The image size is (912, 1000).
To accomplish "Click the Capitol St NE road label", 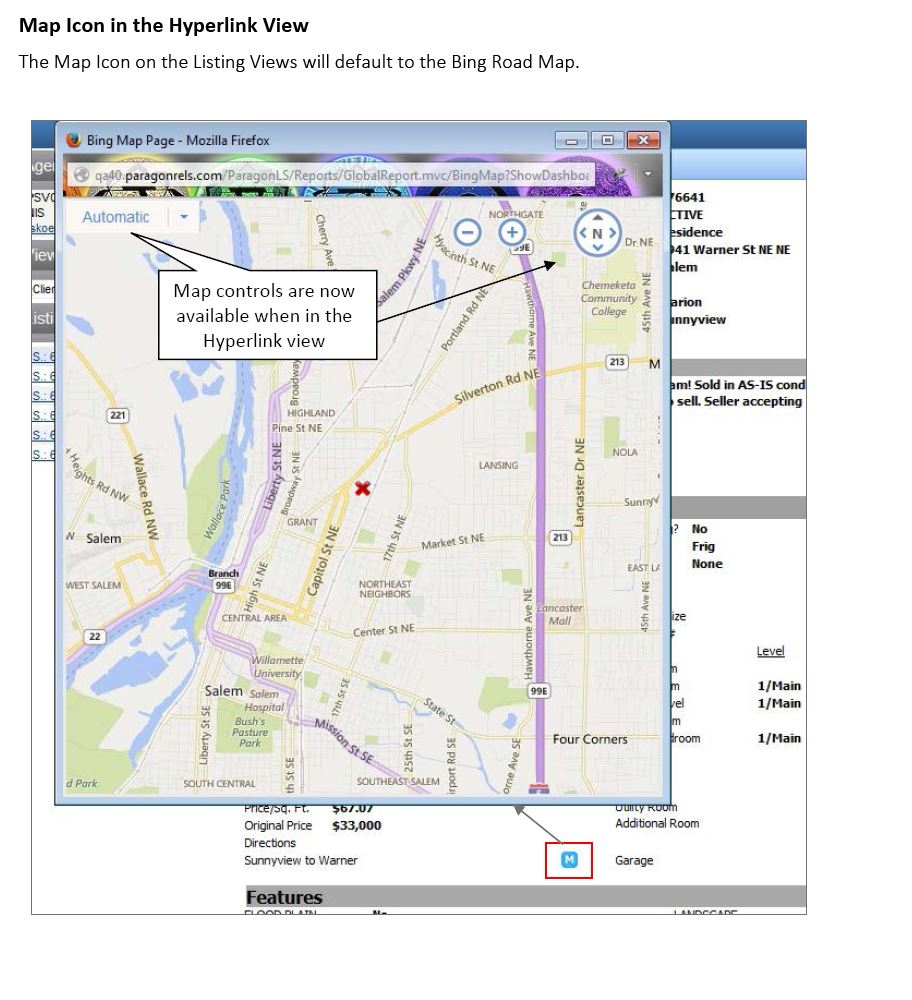I will (323, 561).
